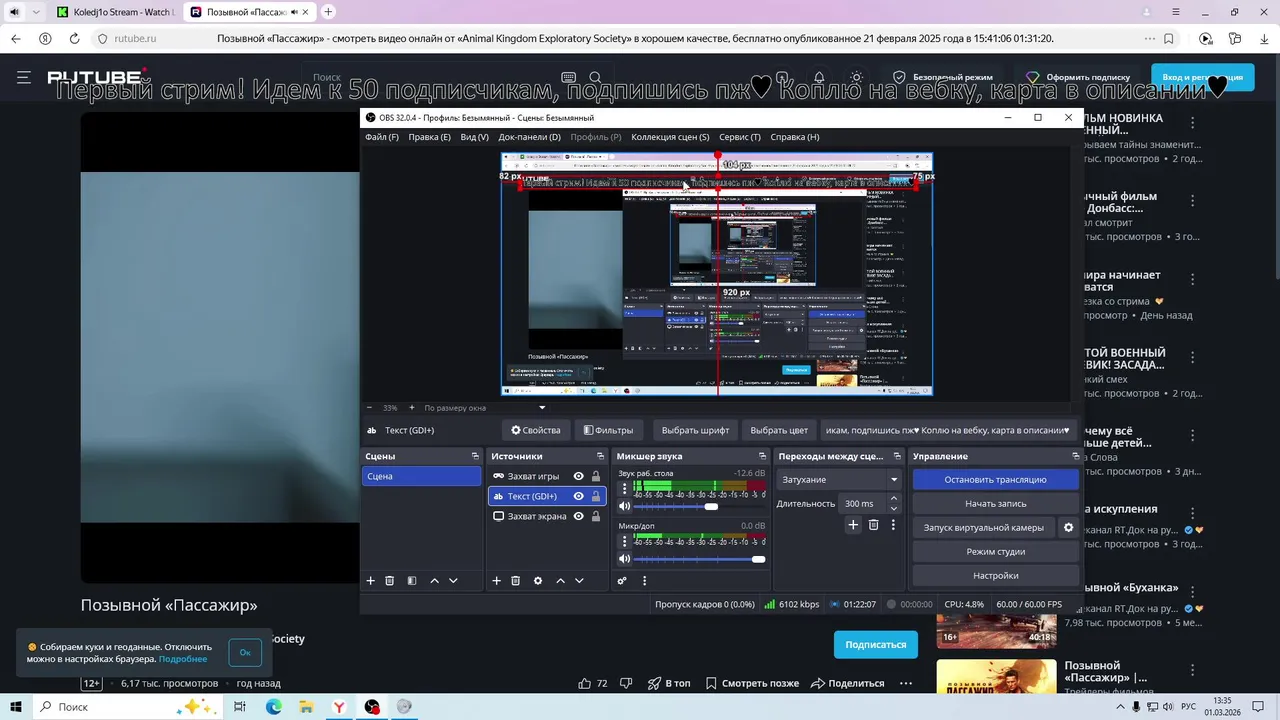
Task: Remove selected source with trash icon
Action: (x=516, y=581)
